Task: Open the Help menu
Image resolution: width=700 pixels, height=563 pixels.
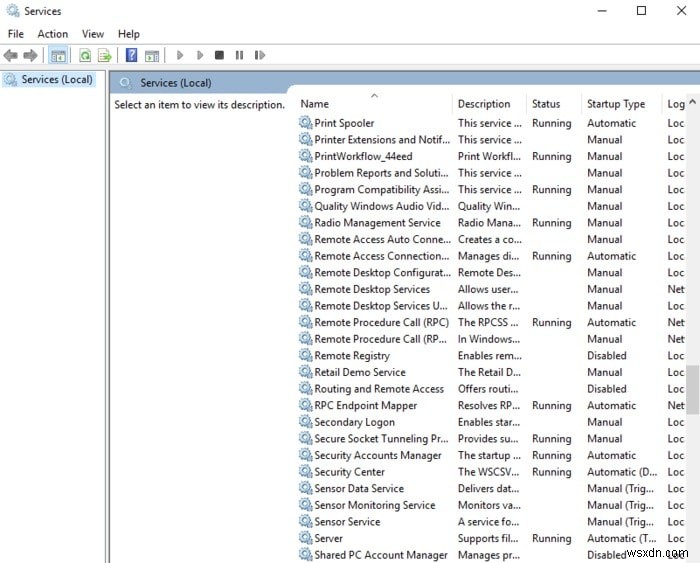Action: pyautogui.click(x=129, y=34)
